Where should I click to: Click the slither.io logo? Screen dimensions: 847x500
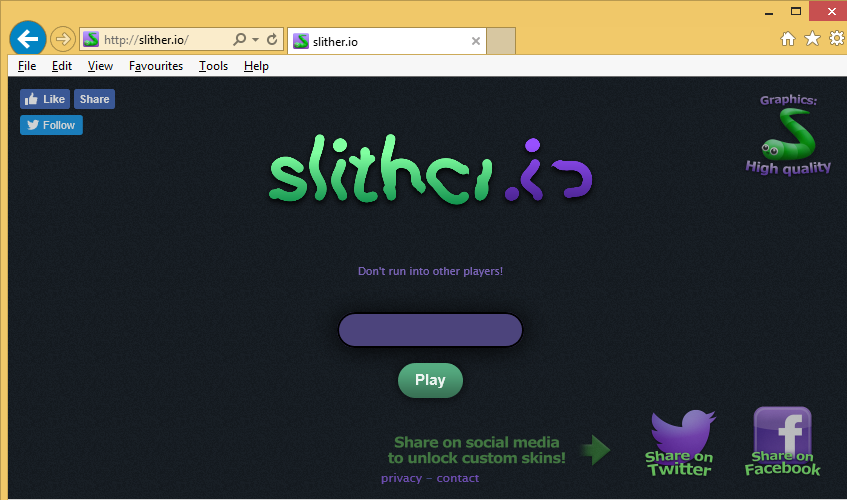[x=431, y=170]
